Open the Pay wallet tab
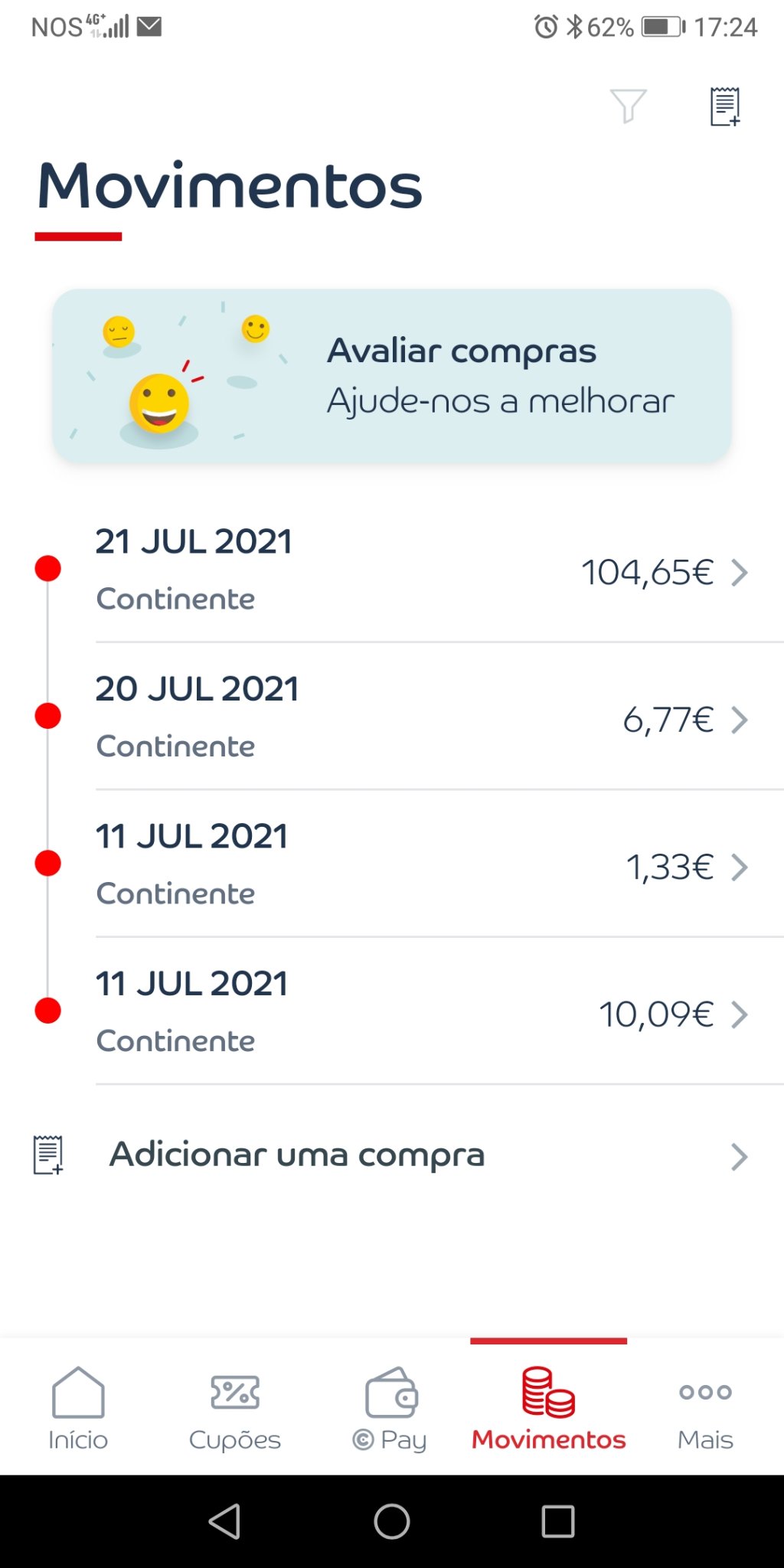Screen dimensions: 784x1568 [390, 1407]
